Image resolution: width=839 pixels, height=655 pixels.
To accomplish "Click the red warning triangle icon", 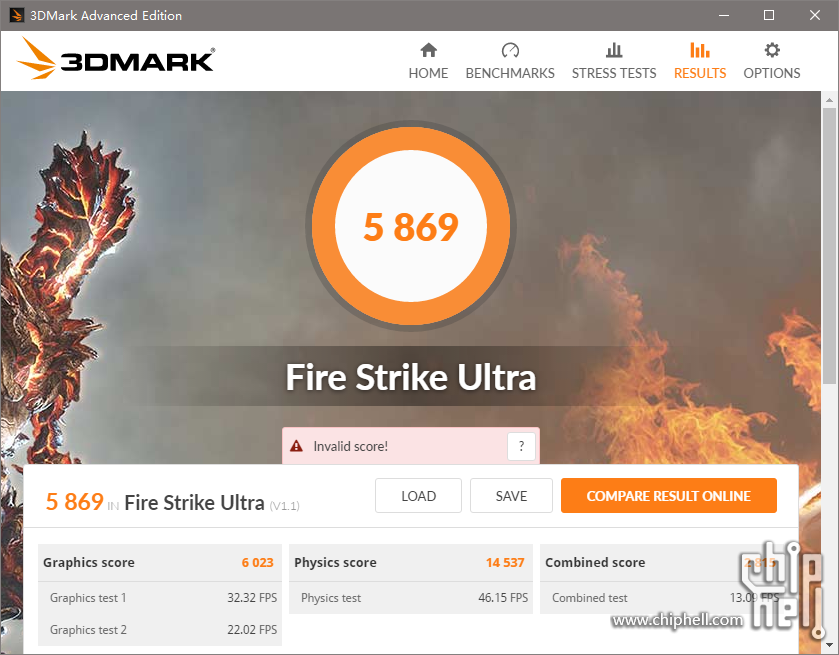I will tap(296, 446).
